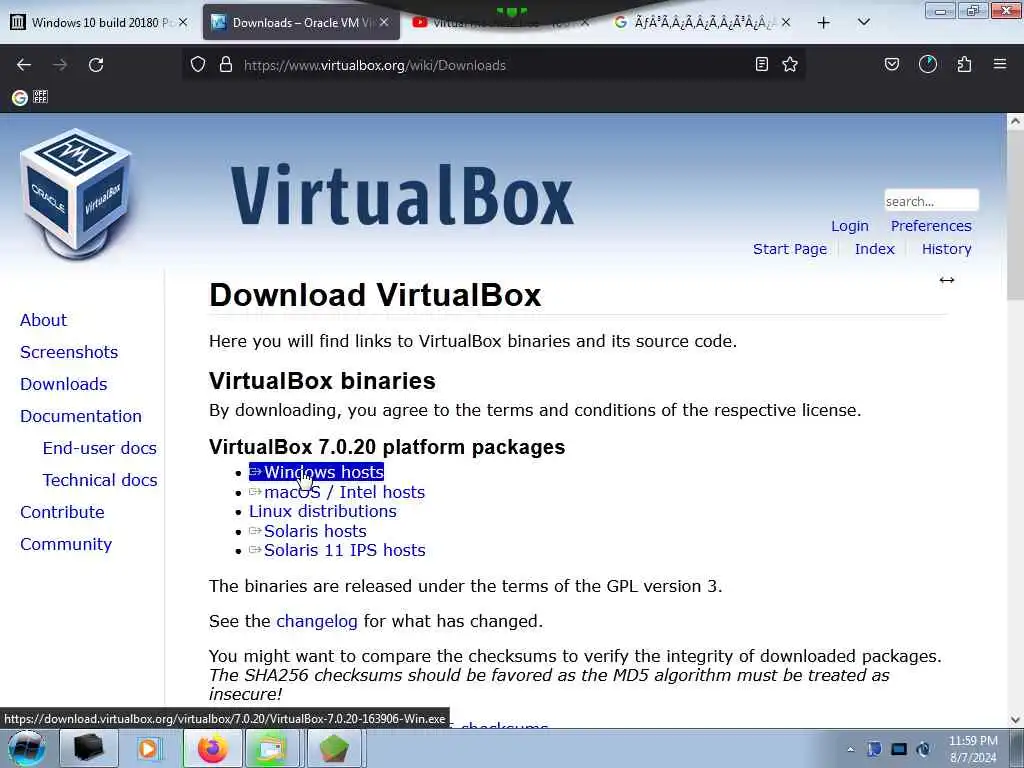Screen dimensions: 1024x768
Task: Open the extensions puzzle icon
Action: [964, 64]
